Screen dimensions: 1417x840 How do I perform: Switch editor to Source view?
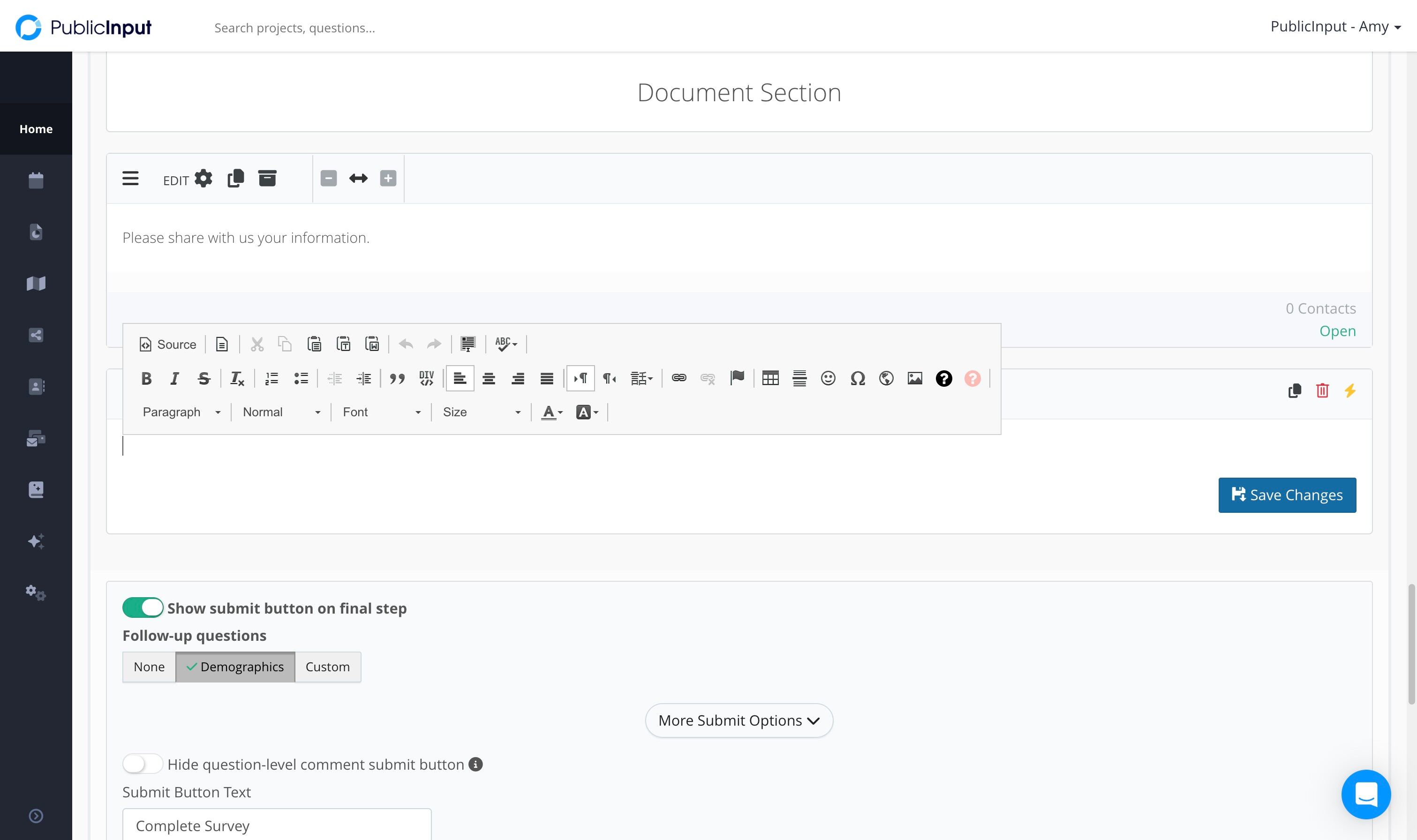(x=167, y=344)
